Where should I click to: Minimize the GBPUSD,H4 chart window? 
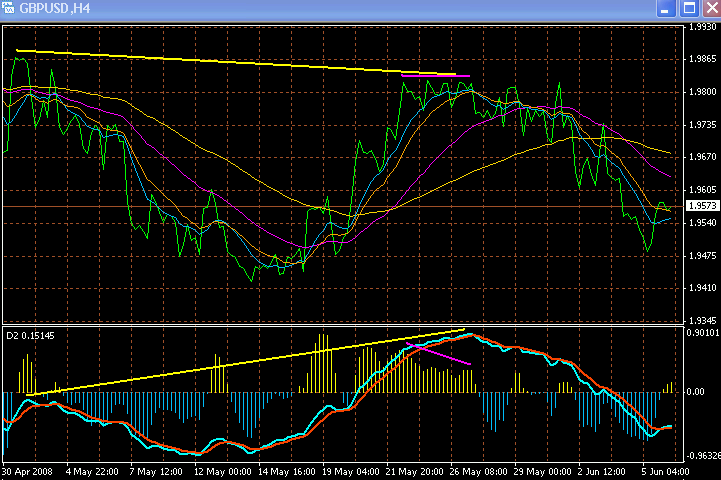[x=666, y=9]
